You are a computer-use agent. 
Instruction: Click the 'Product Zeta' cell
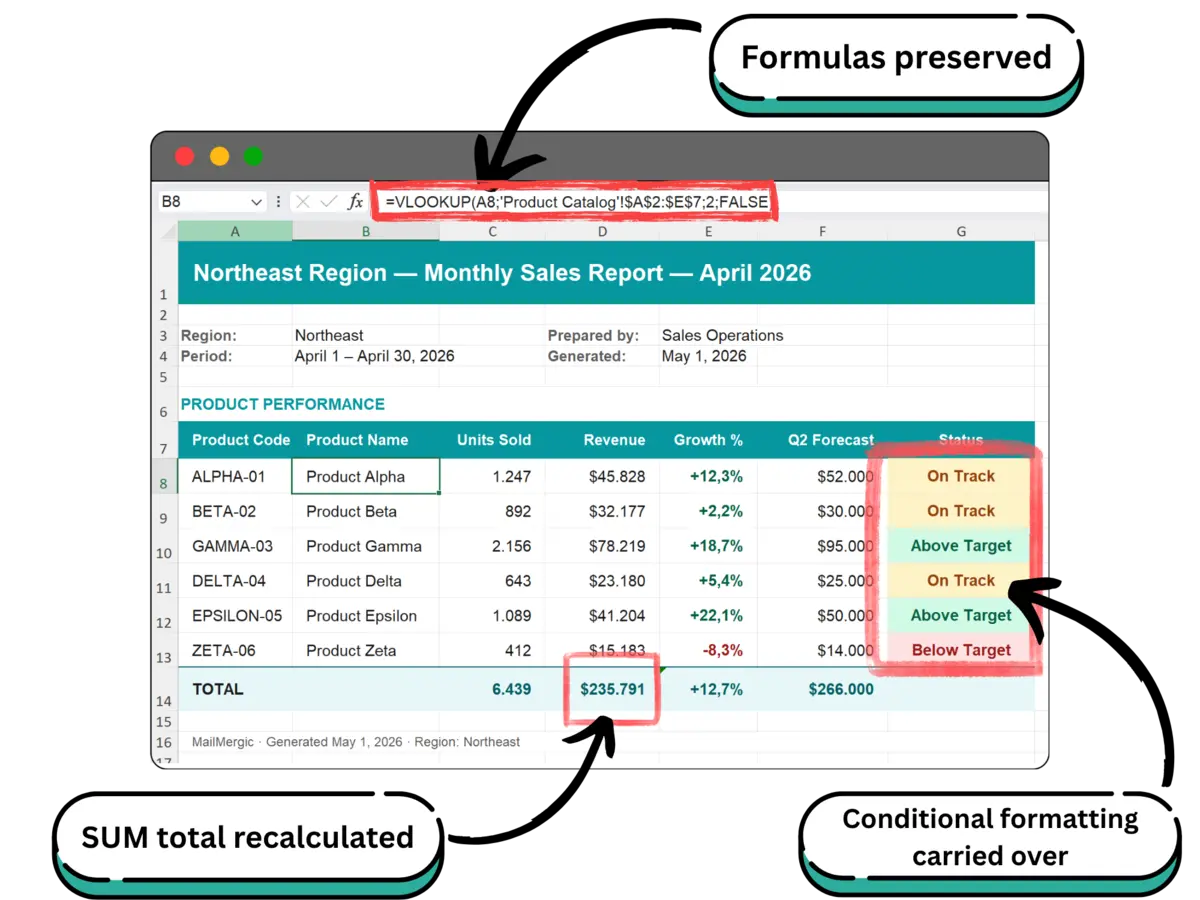coord(366,650)
